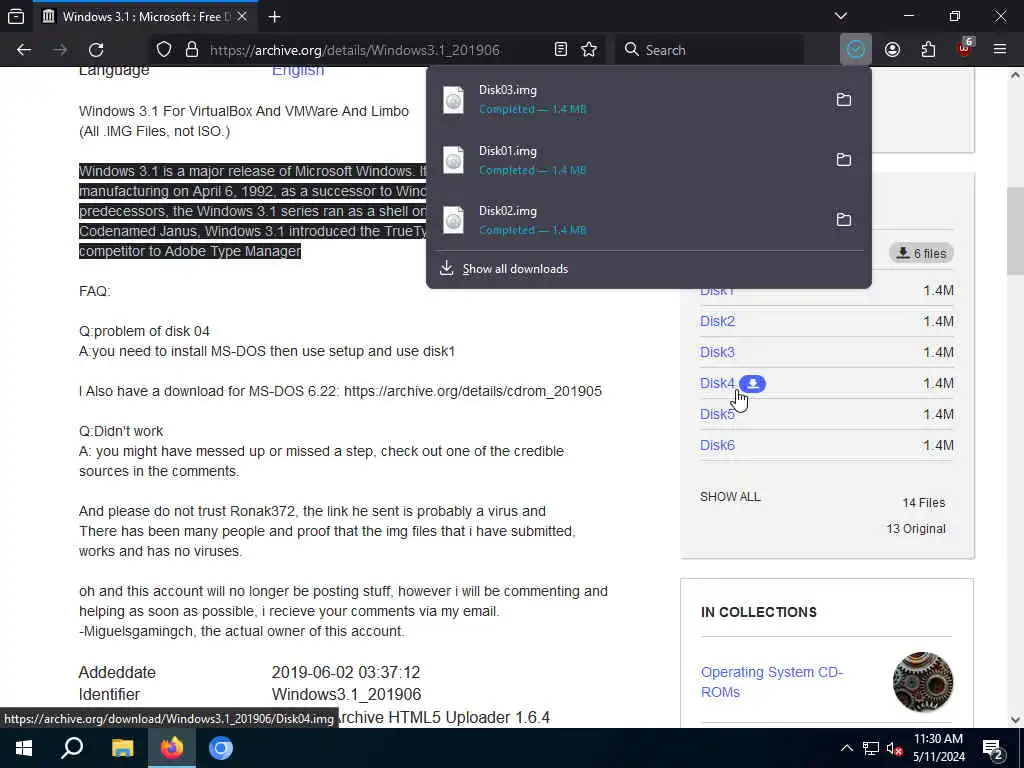
Task: Open the notification center icon
Action: [993, 749]
